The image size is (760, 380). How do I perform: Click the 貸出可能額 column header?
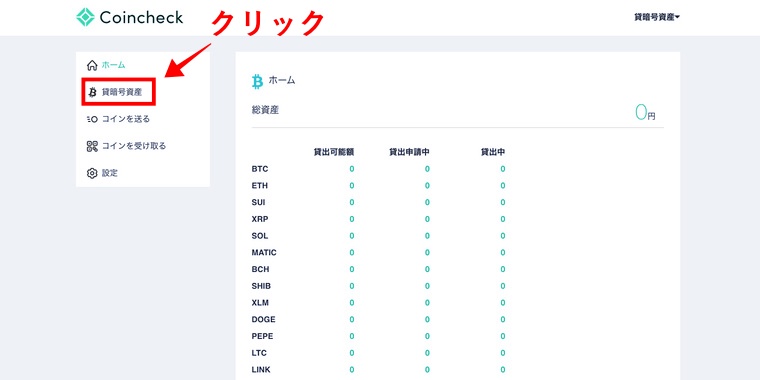[x=334, y=152]
